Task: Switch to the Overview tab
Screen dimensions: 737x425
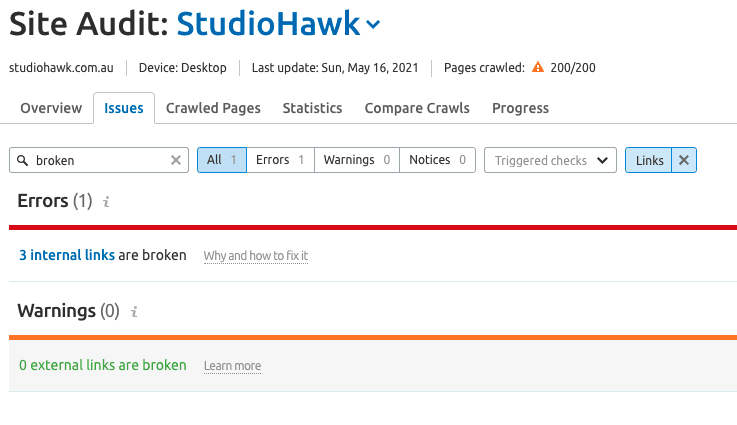Action: tap(51, 108)
